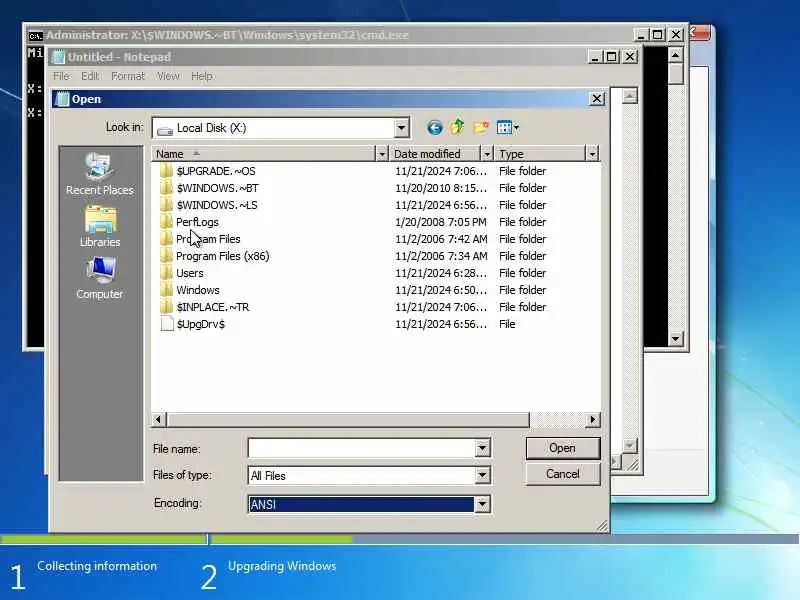
Task: Select the $WINDOWS.~BT folder icon
Action: pos(166,188)
